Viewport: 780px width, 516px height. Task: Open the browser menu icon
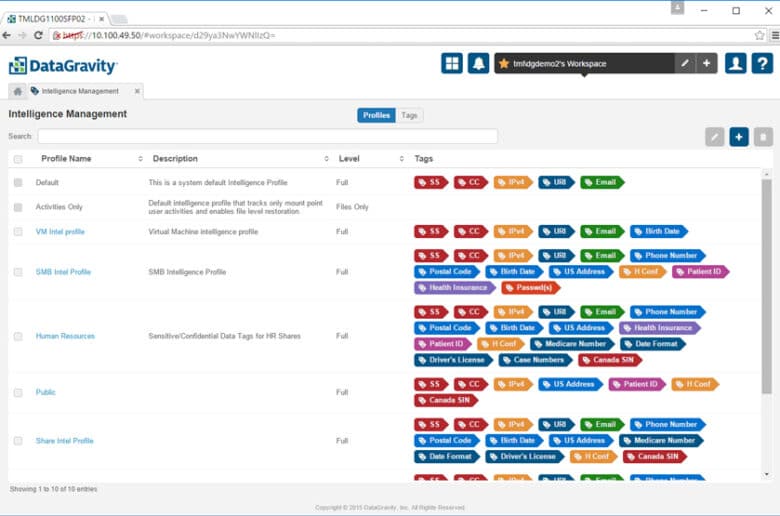[775, 35]
